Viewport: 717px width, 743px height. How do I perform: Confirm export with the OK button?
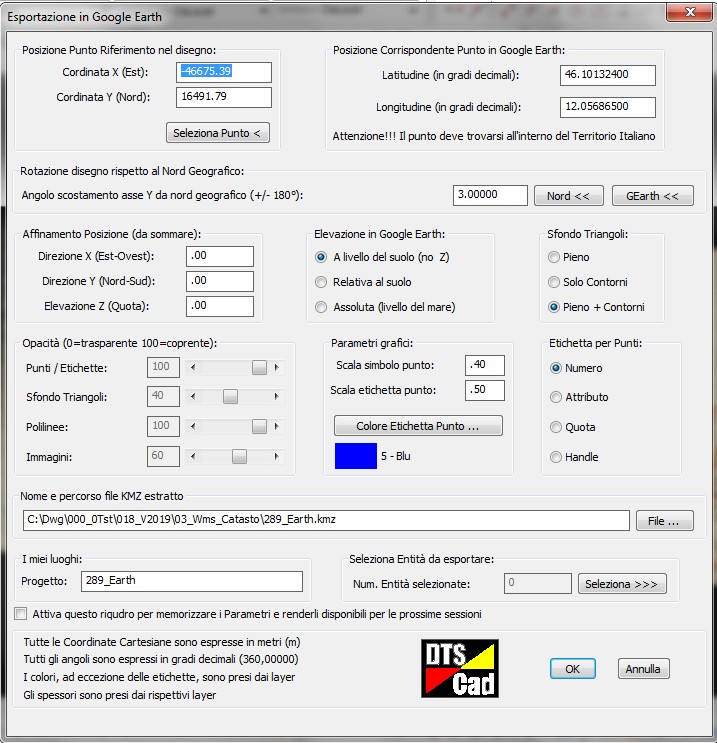coord(572,669)
